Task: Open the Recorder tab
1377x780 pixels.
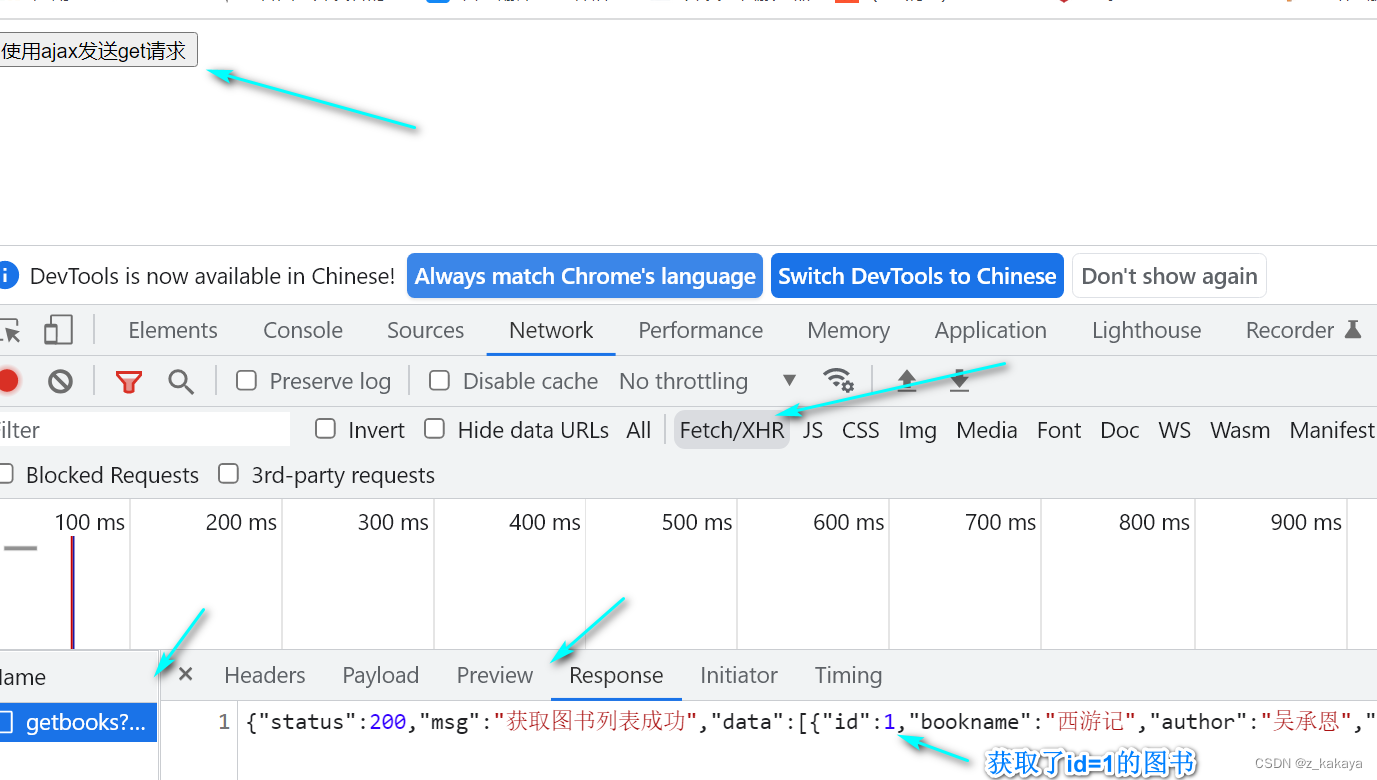Action: point(1303,330)
